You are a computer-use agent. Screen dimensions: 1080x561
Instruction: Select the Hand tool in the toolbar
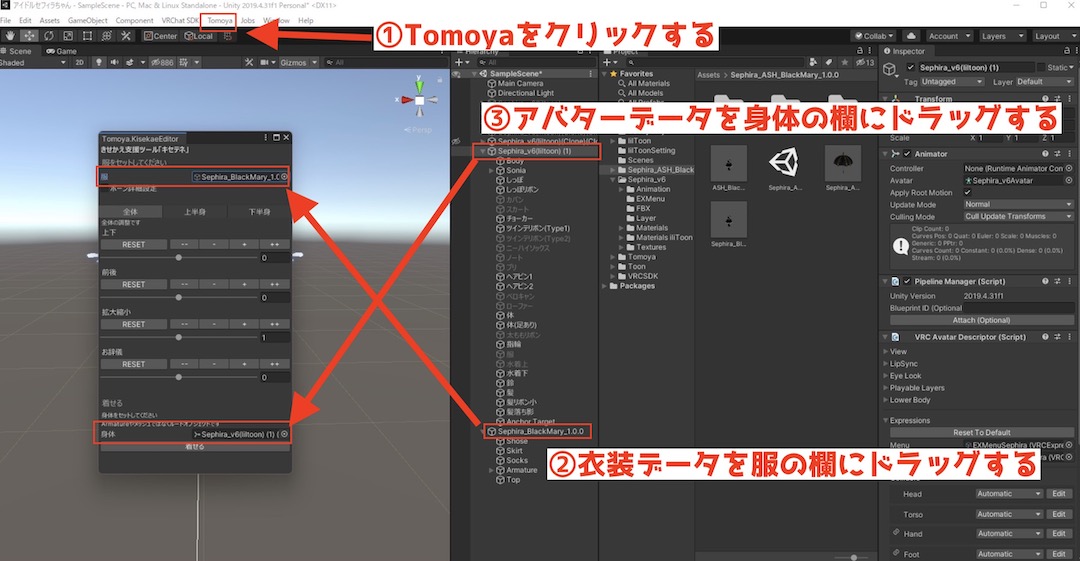(10, 36)
